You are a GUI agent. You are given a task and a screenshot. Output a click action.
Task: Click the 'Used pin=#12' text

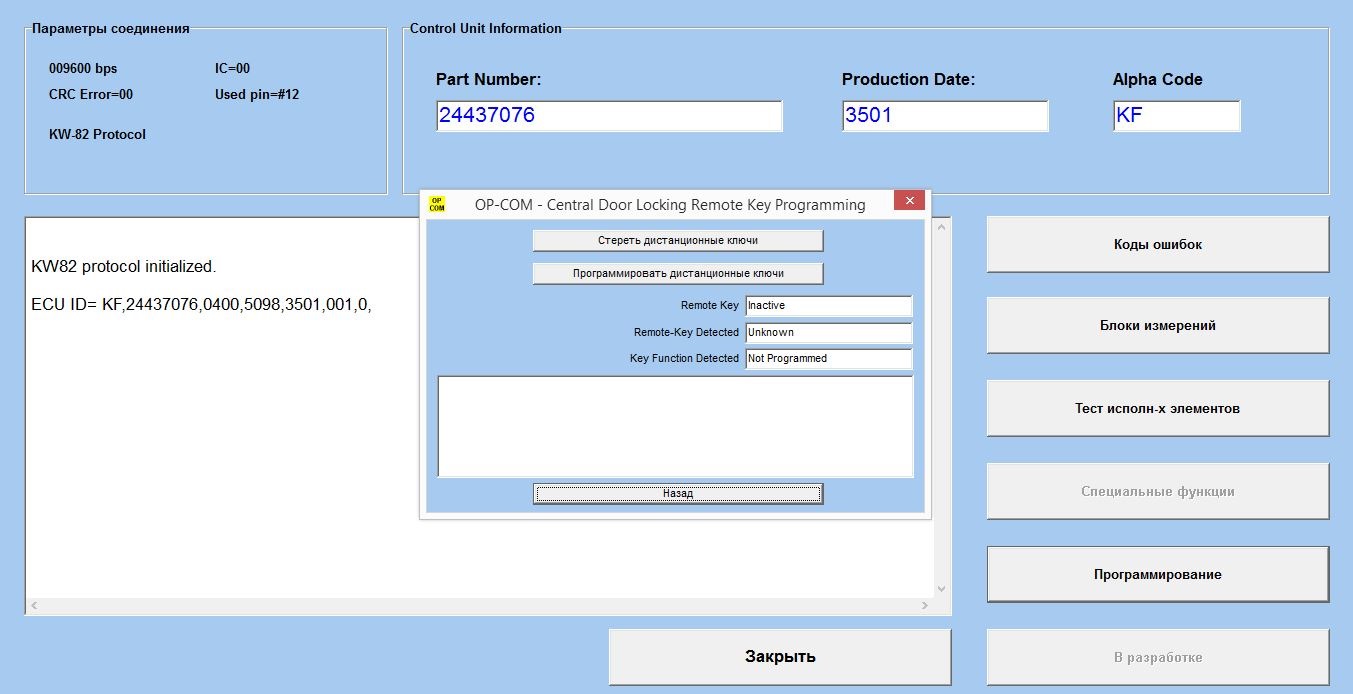(x=257, y=95)
